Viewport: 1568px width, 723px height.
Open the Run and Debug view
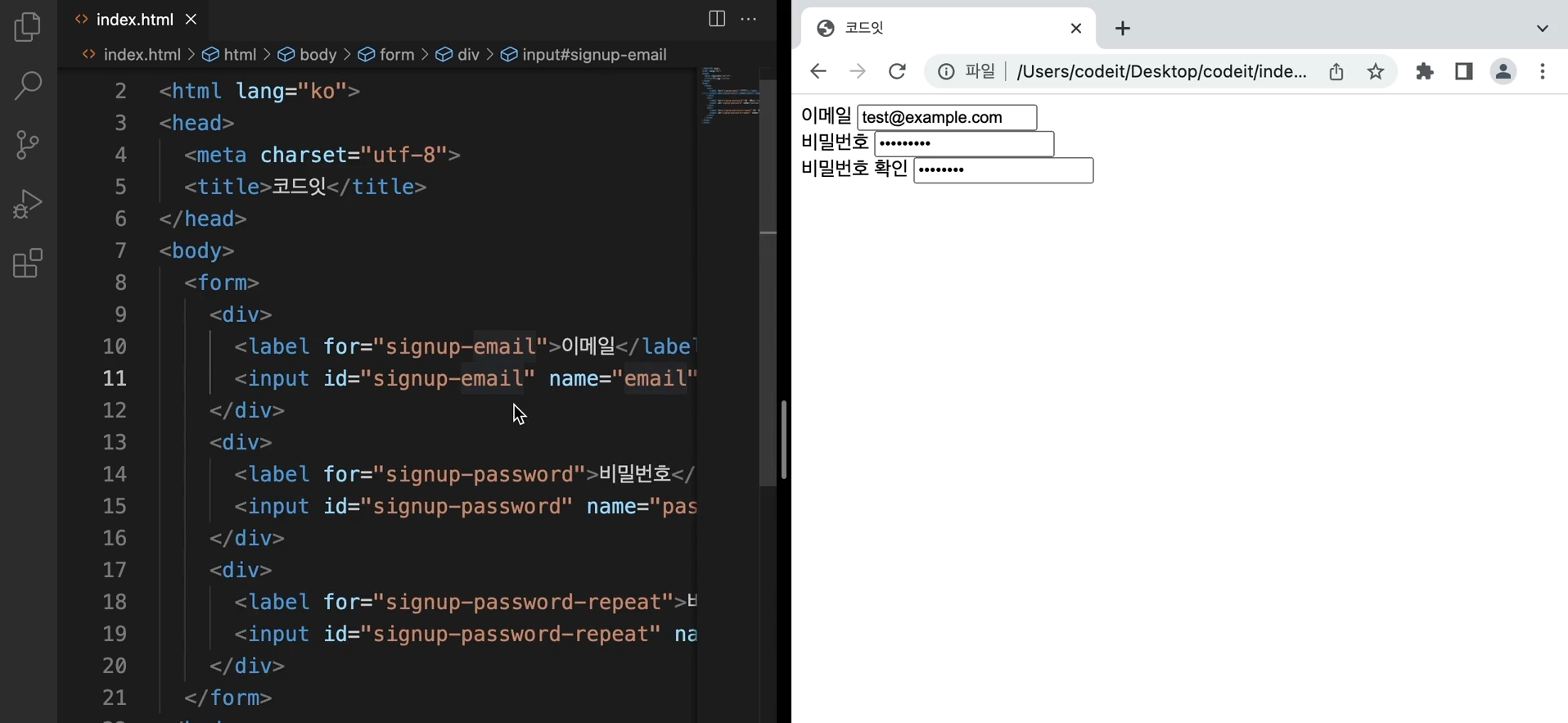[28, 204]
